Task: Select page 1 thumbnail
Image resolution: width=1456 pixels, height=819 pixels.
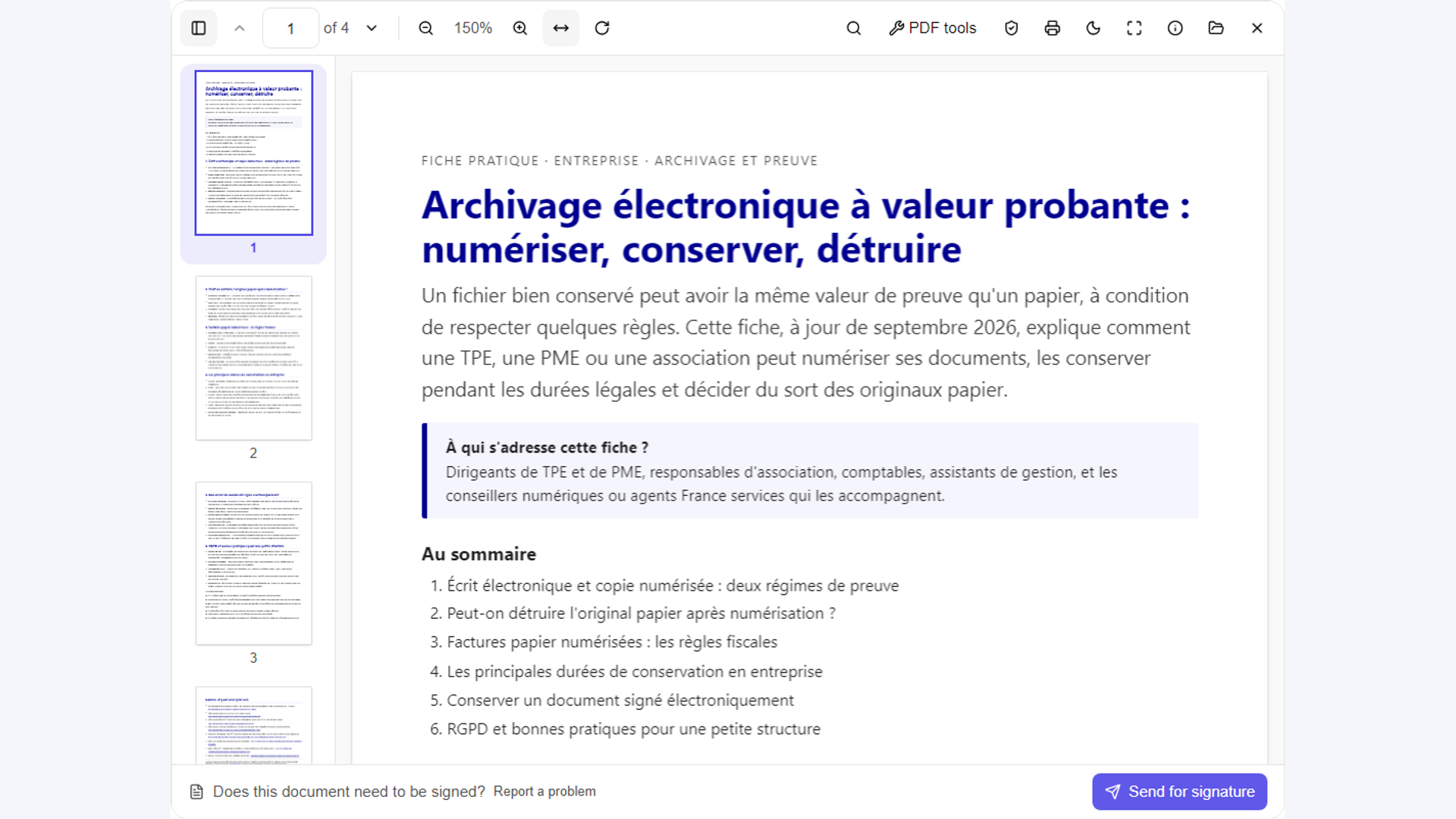Action: click(253, 153)
